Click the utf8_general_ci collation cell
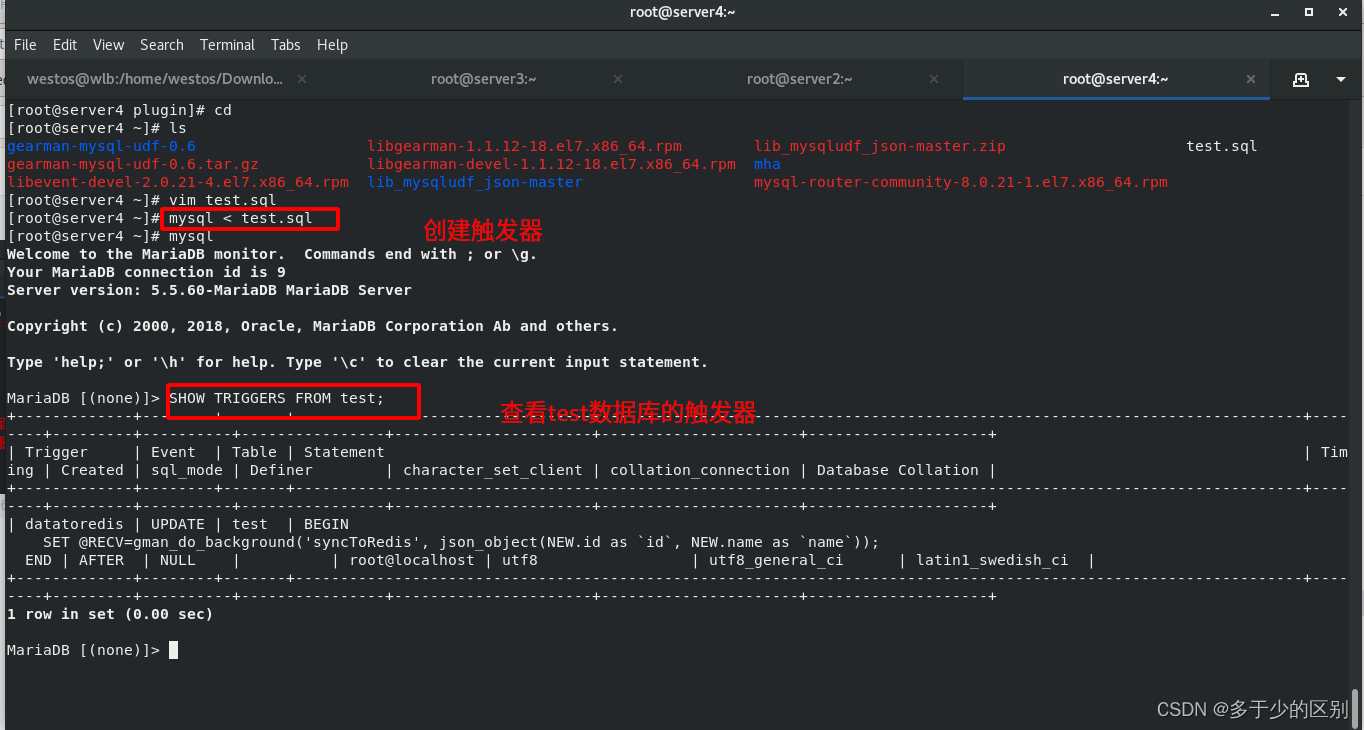 coord(776,560)
